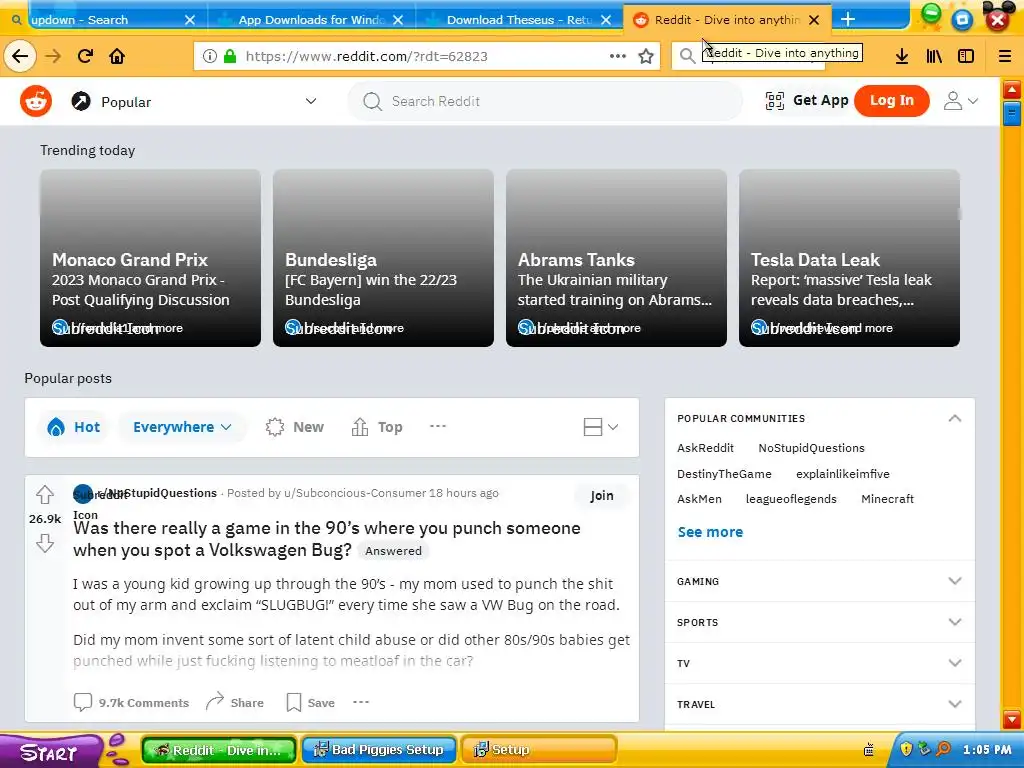1024x768 pixels.
Task: Open the Start menu button
Action: tap(51, 751)
